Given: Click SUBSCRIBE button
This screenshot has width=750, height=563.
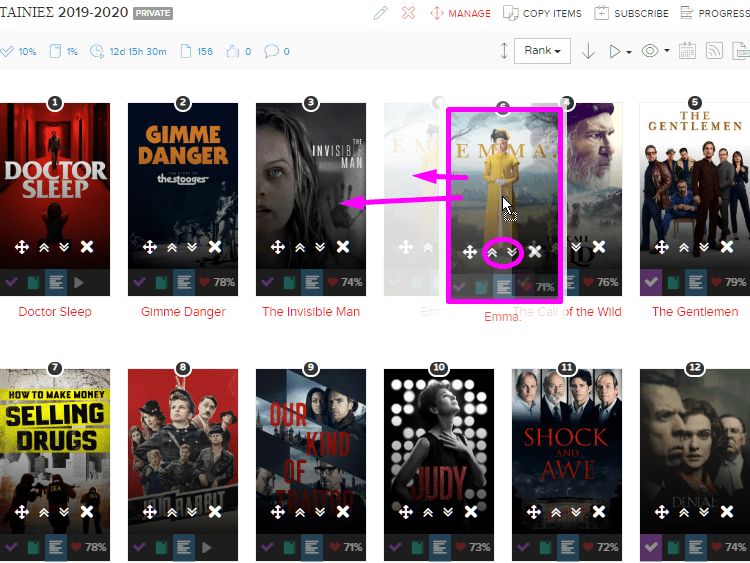Looking at the screenshot, I should (x=631, y=13).
